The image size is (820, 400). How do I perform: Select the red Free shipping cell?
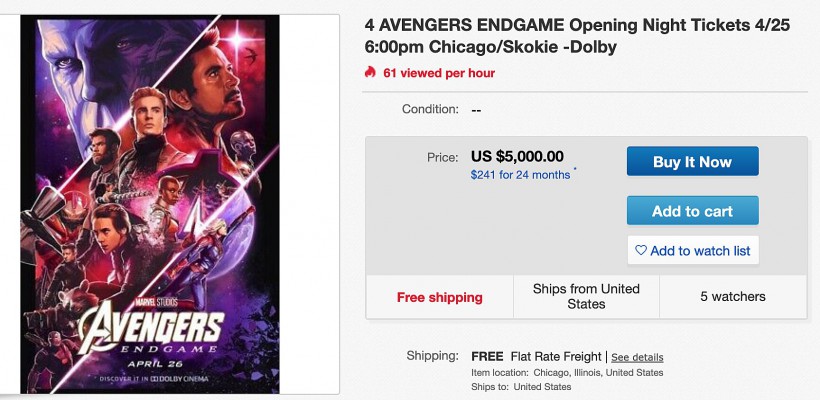439,297
